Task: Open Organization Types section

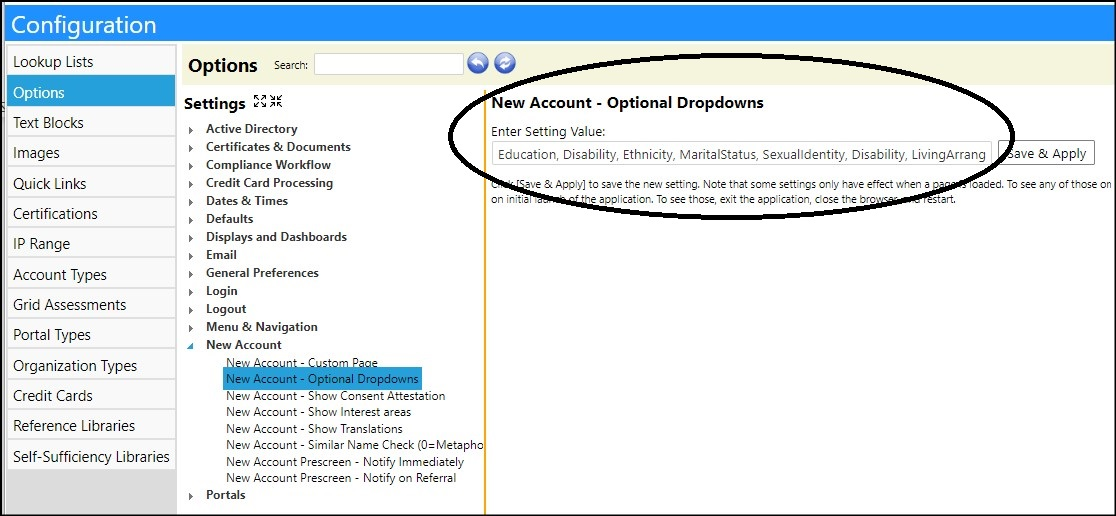Action: (x=91, y=365)
